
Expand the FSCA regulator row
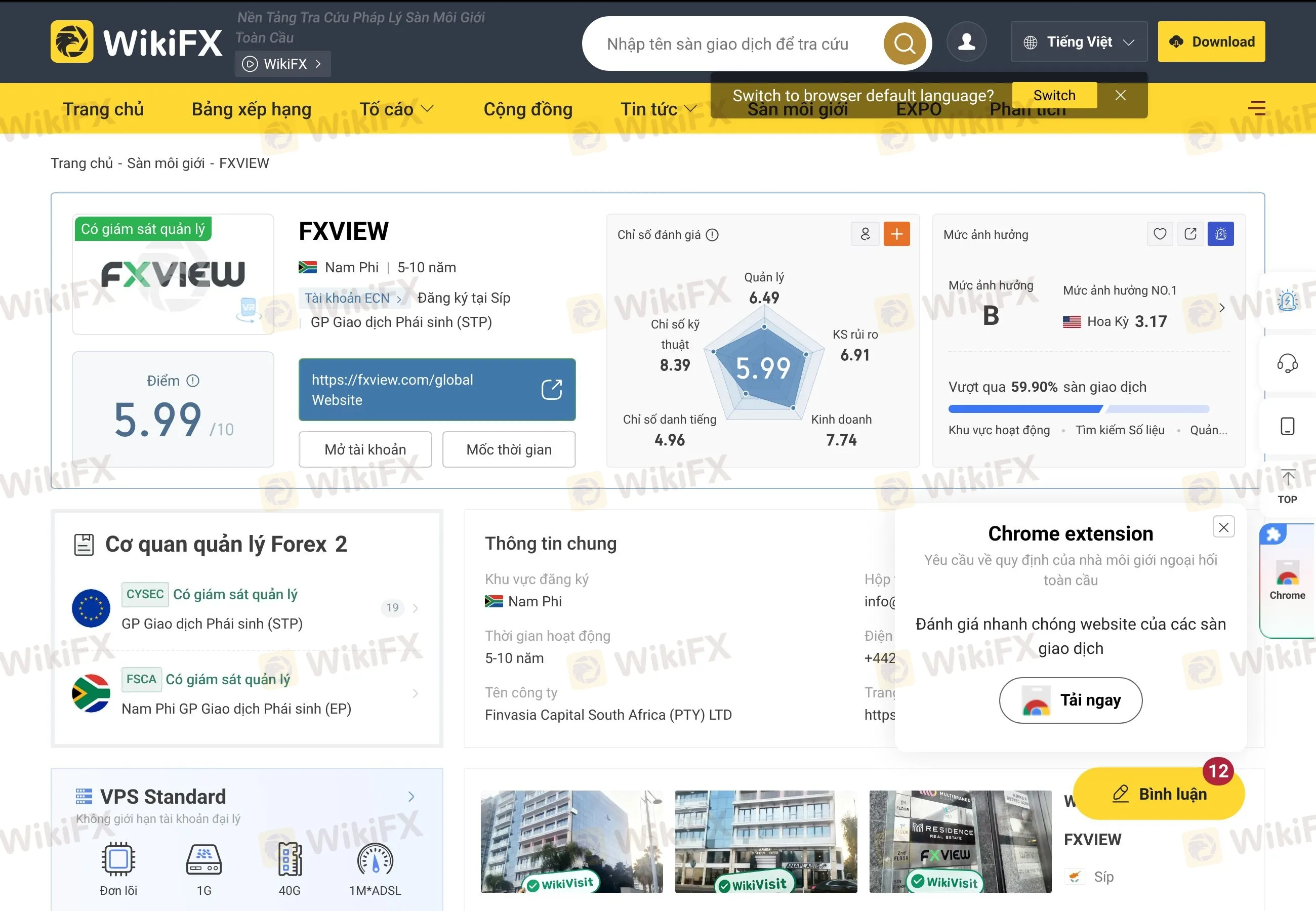point(246,693)
